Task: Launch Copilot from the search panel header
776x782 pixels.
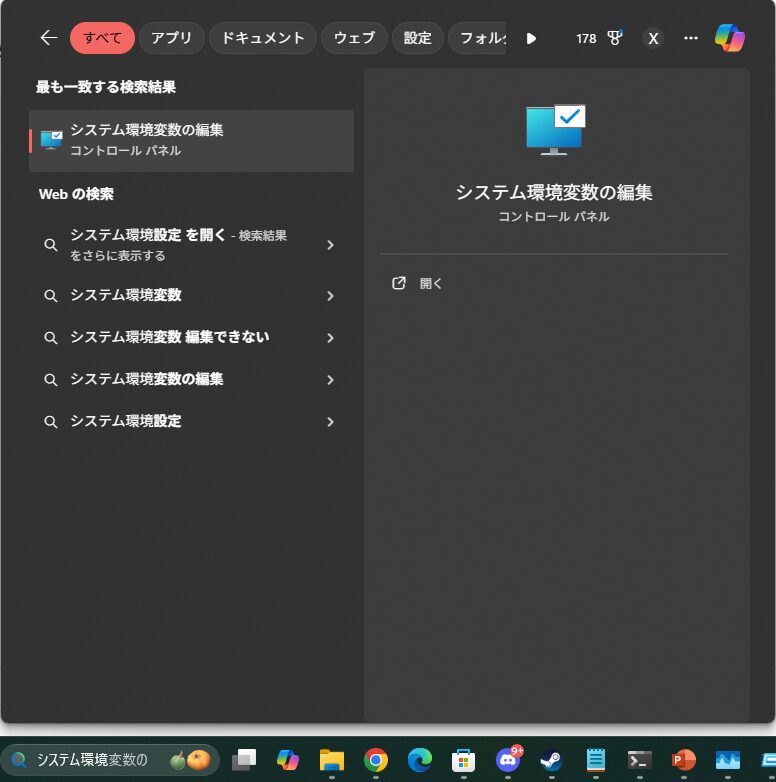Action: click(730, 38)
